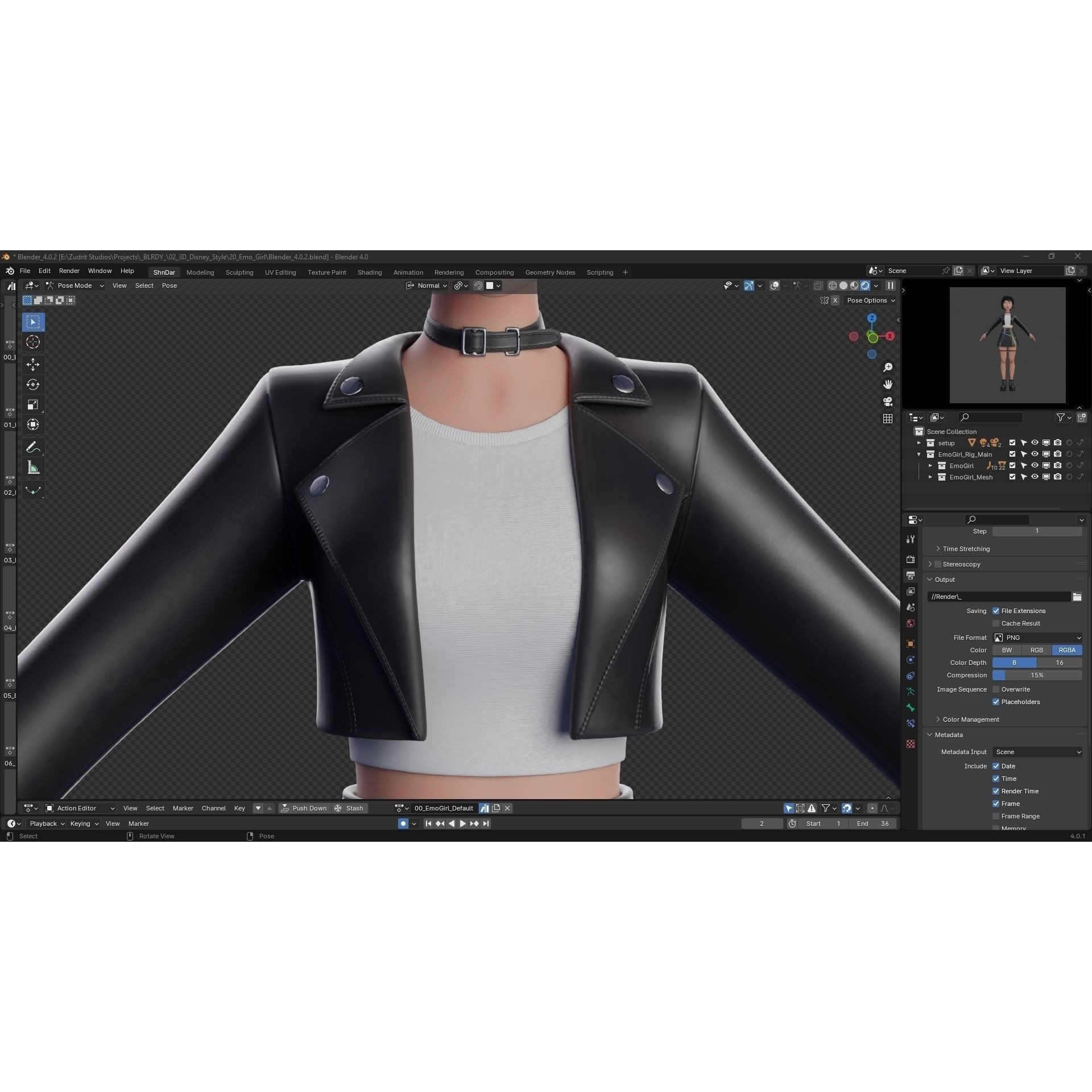Screen dimensions: 1092x1092
Task: Open the Render Properties tab
Action: click(911, 559)
